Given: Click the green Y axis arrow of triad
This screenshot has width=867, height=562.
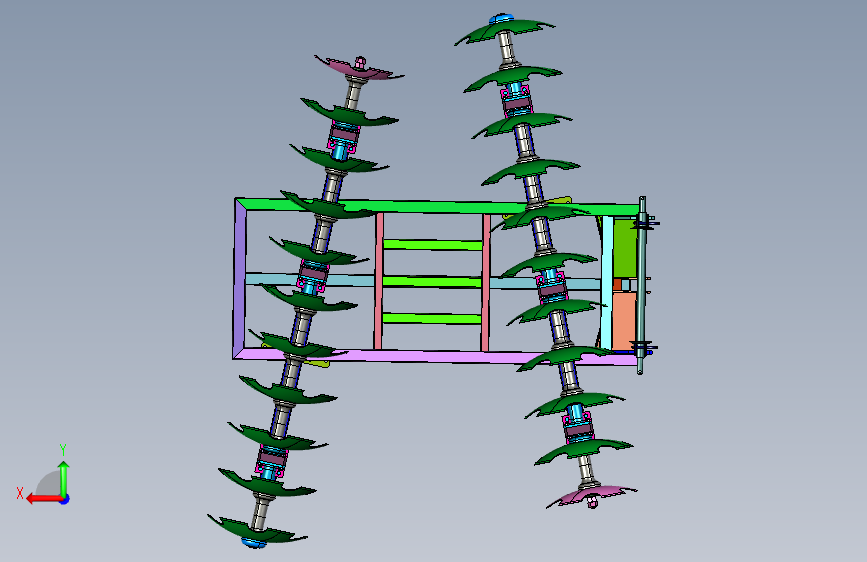Looking at the screenshot, I should tap(64, 479).
